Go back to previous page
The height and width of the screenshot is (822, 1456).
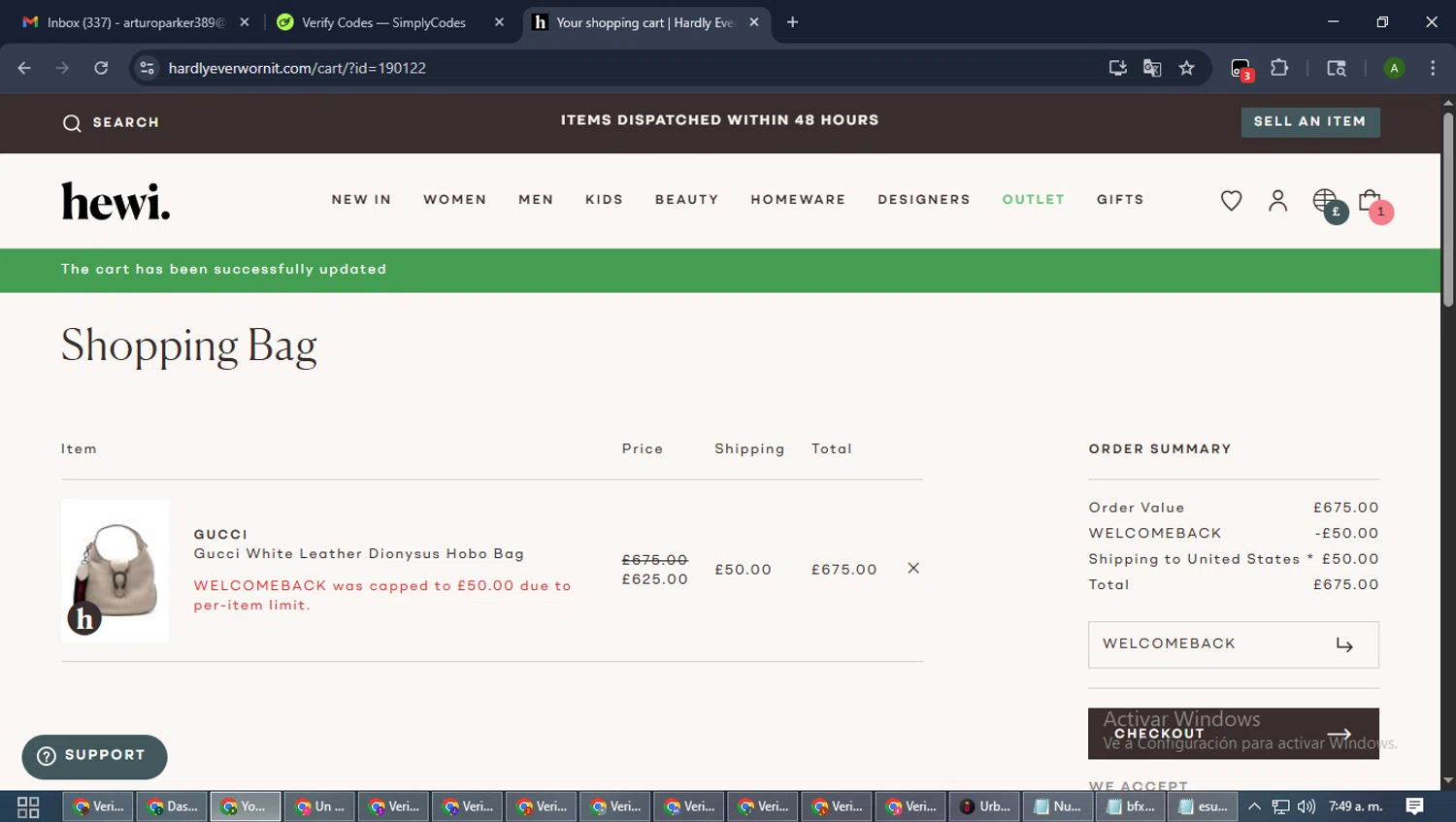(x=24, y=68)
